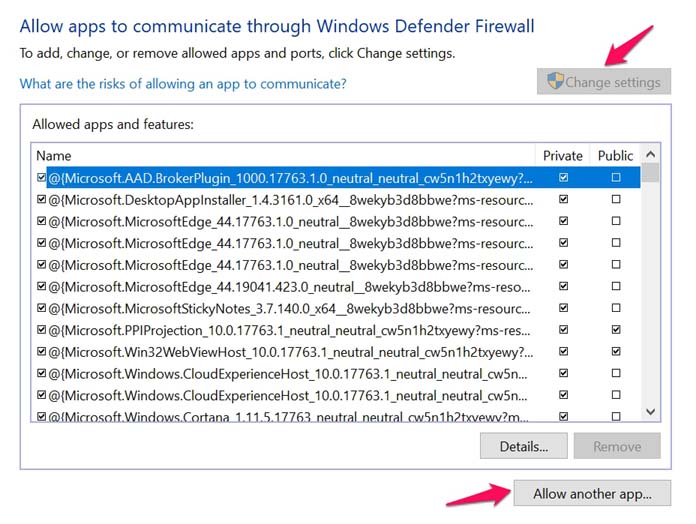Viewport: 696px width, 524px height.
Task: Click the scrollbar down arrow in the apps list
Action: click(x=651, y=411)
